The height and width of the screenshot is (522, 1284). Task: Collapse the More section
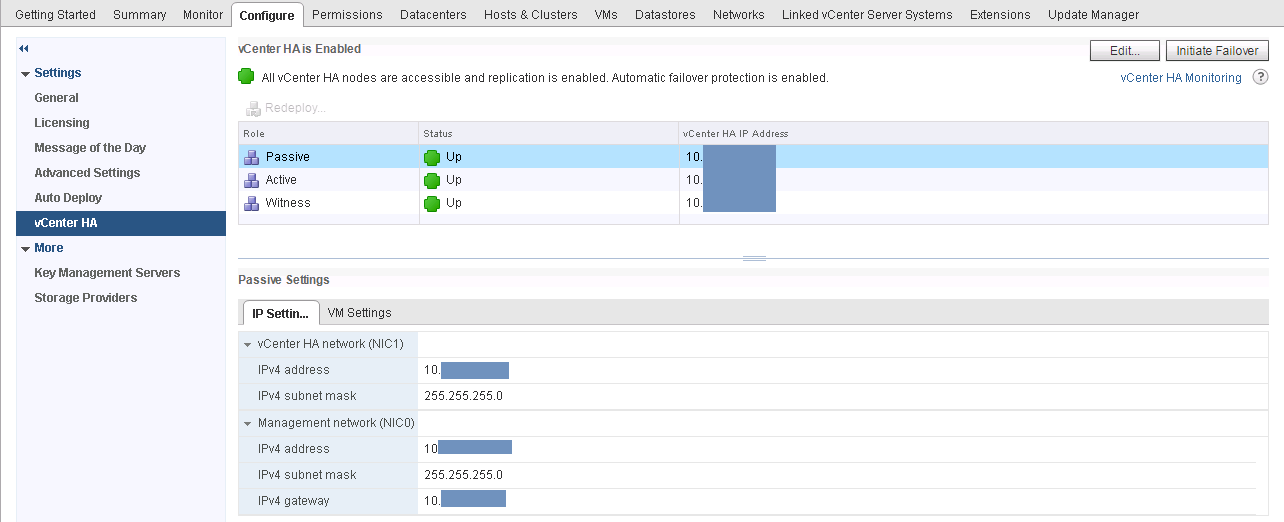tap(26, 249)
